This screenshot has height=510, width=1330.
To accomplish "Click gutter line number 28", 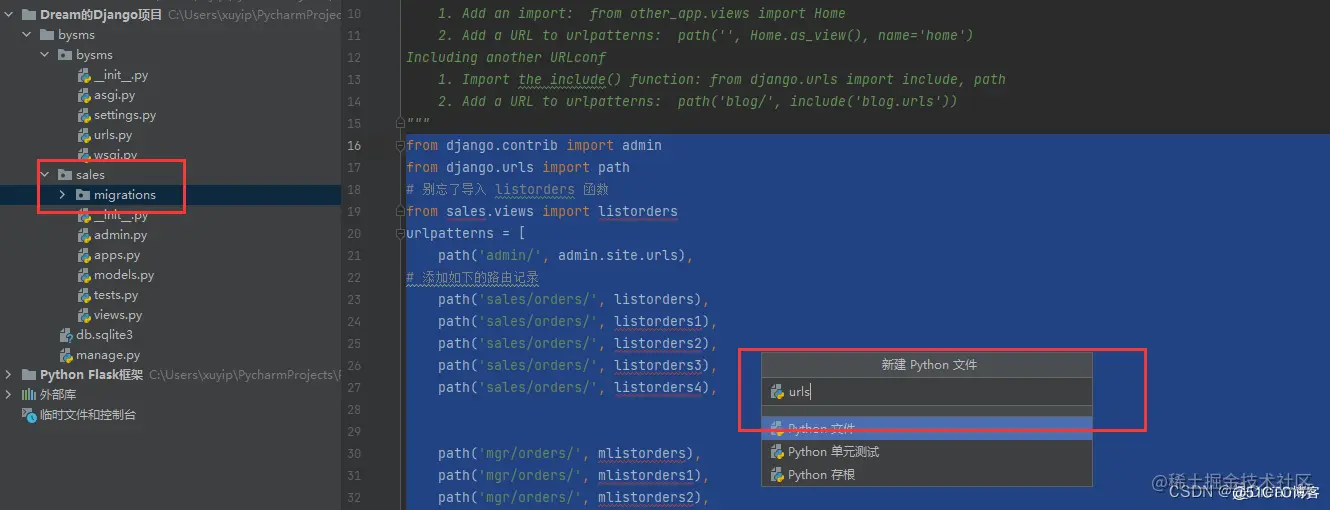I will 354,409.
